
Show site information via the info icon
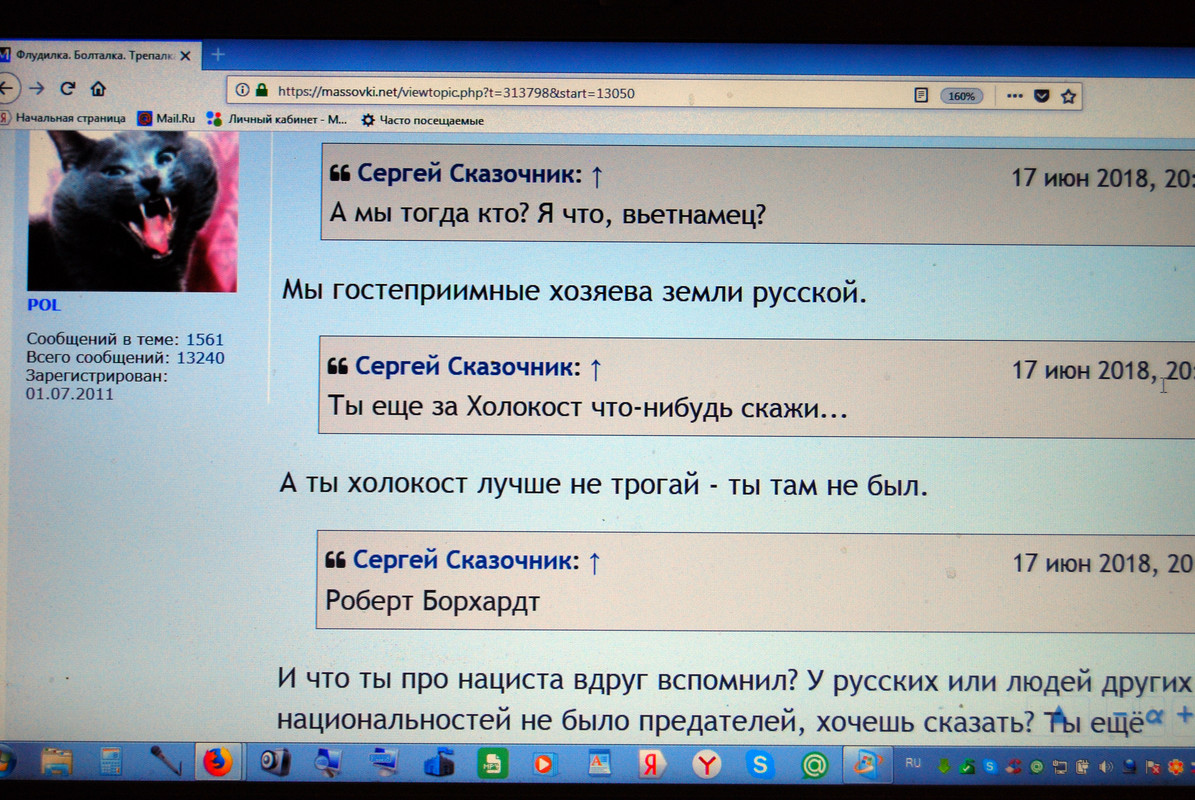pyautogui.click(x=242, y=90)
